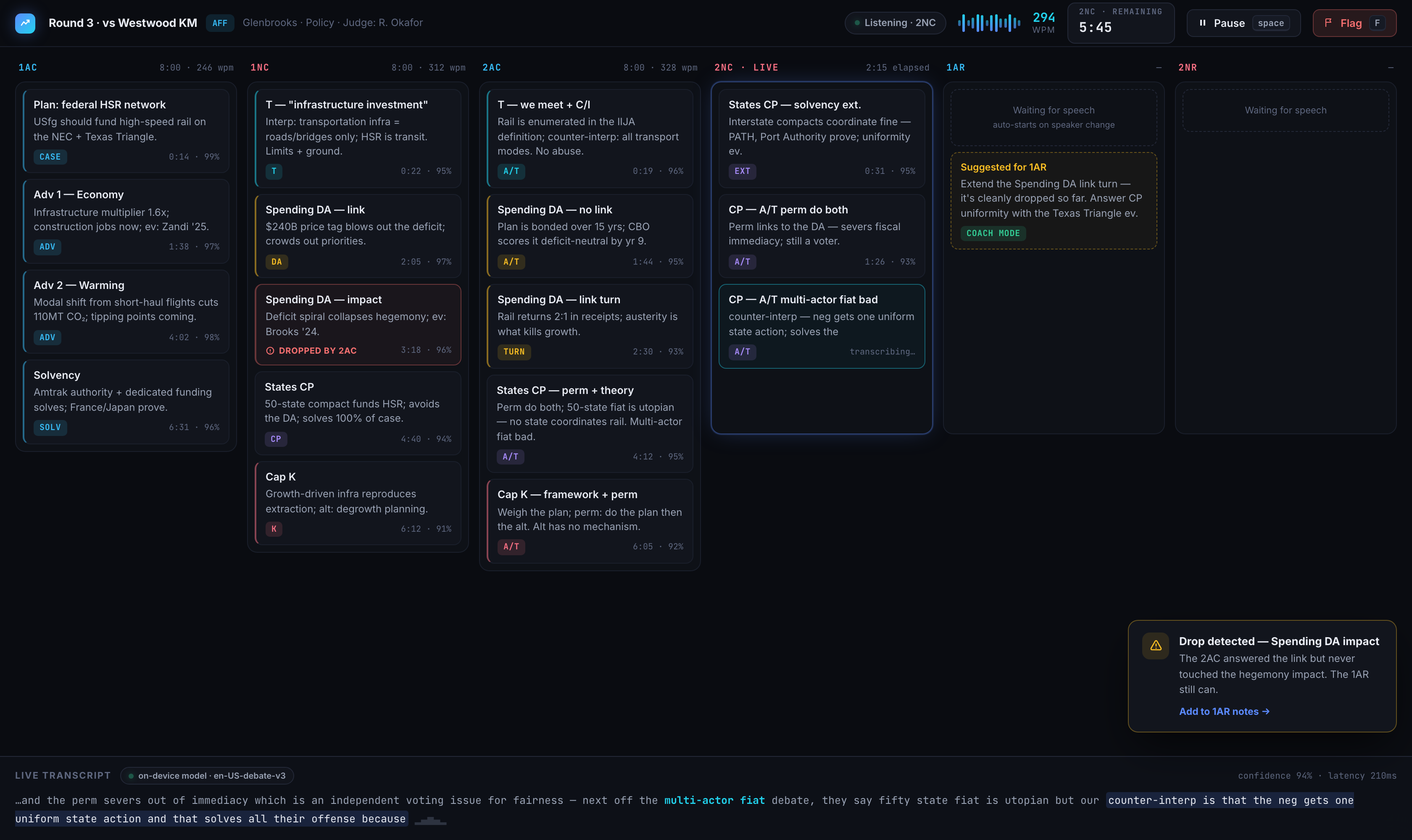The image size is (1412, 840).
Task: Click the K tag on Cap K card
Action: (274, 529)
